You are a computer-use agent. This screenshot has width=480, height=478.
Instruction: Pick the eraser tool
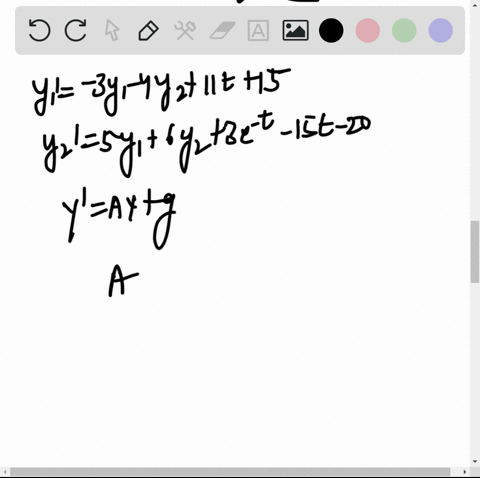click(222, 31)
